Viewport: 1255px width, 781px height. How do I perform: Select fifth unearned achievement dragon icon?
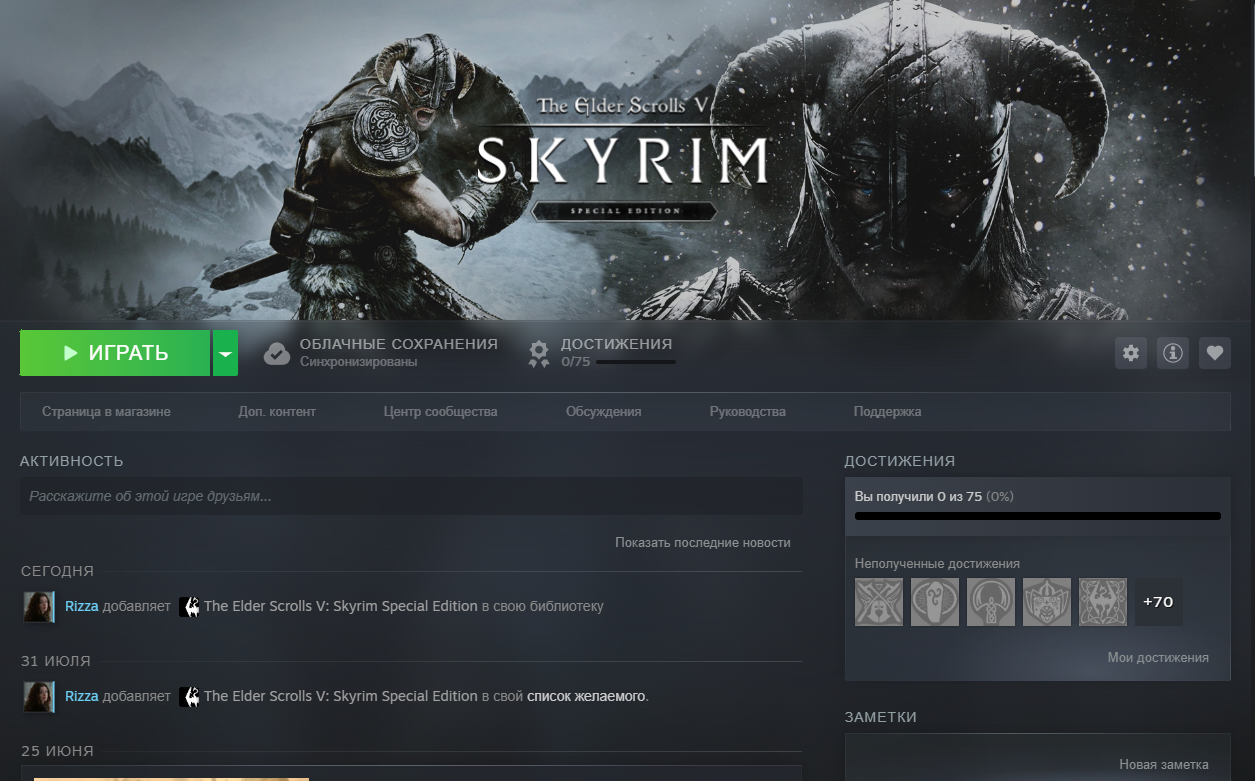[x=1103, y=602]
